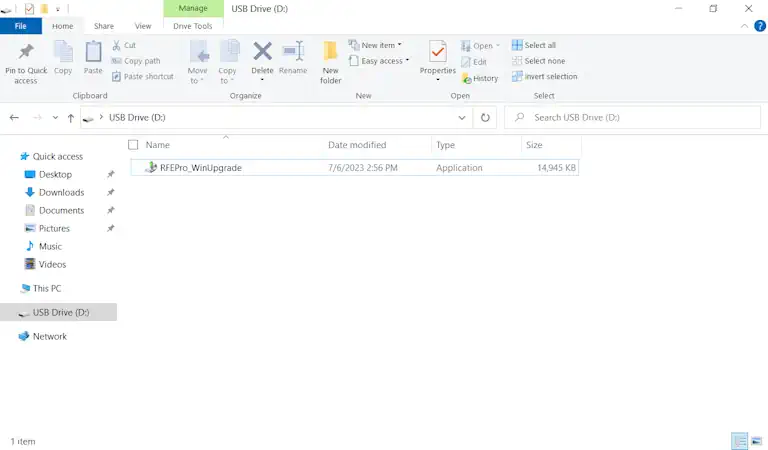
Task: Select the RFEPro_WinUpgrade application file
Action: pos(200,168)
